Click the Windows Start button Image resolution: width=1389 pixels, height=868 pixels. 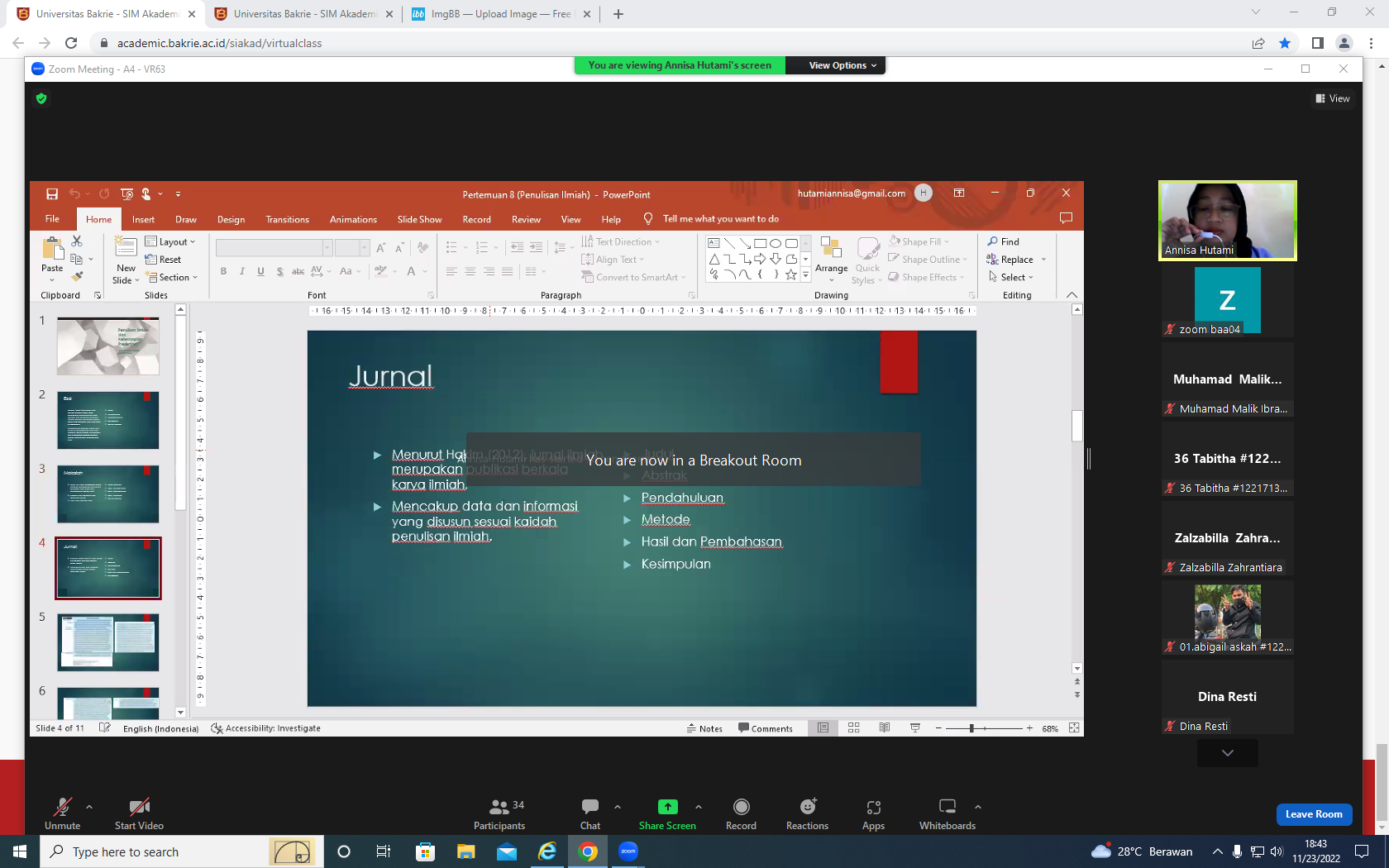[20, 851]
